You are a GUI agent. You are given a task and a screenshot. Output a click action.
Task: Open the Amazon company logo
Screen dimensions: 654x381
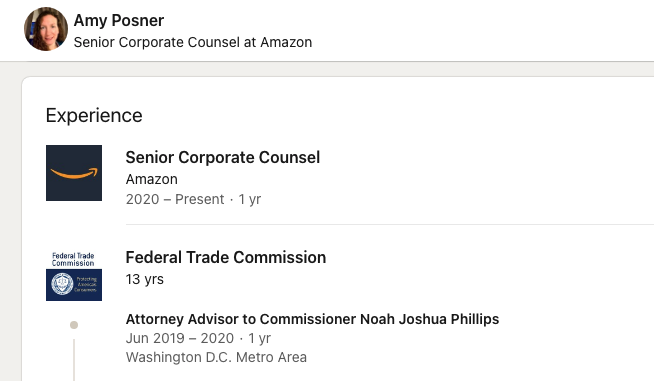click(x=74, y=173)
